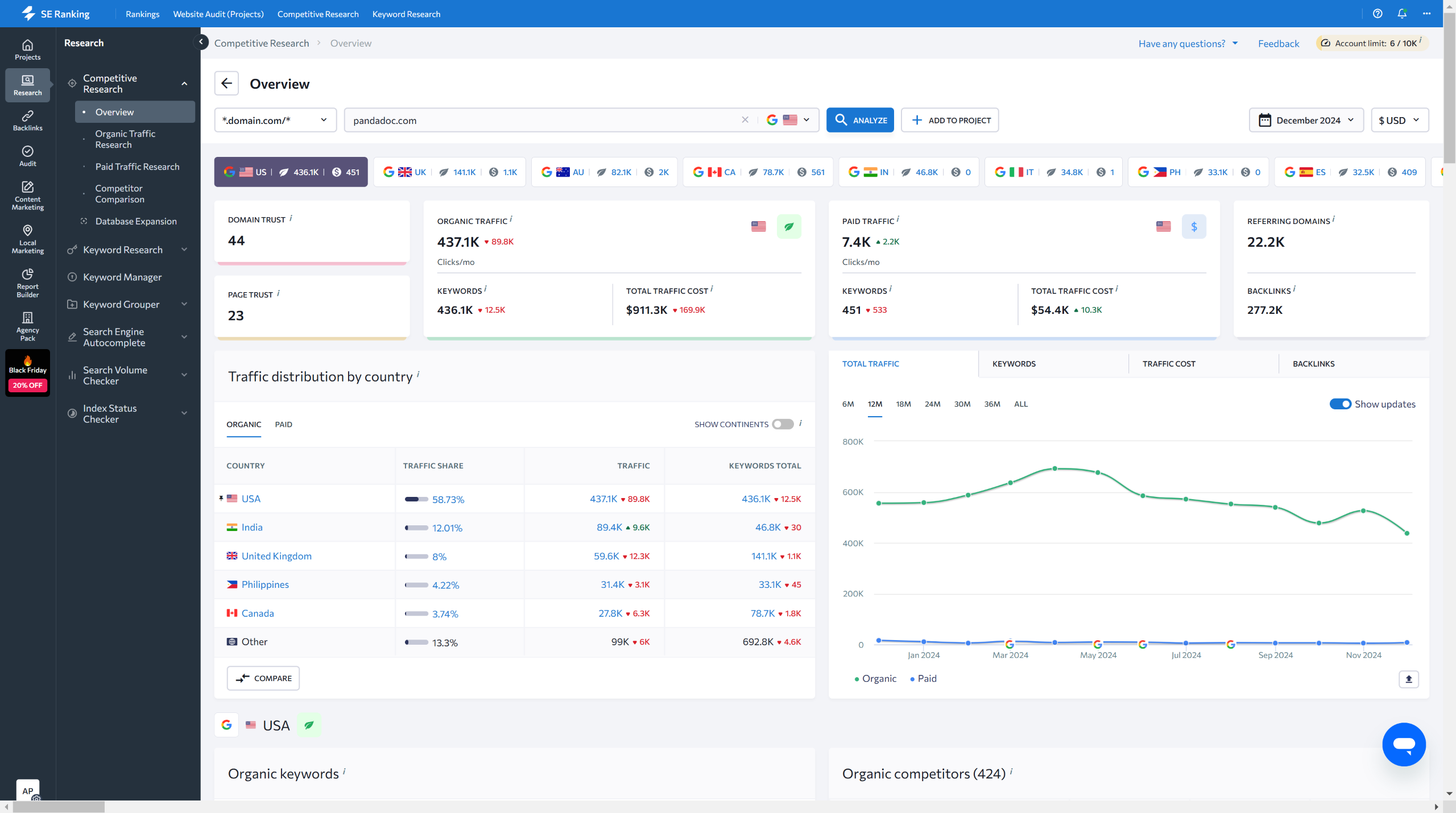Switch to the Paid distribution tab
1456x813 pixels.
pyautogui.click(x=283, y=424)
